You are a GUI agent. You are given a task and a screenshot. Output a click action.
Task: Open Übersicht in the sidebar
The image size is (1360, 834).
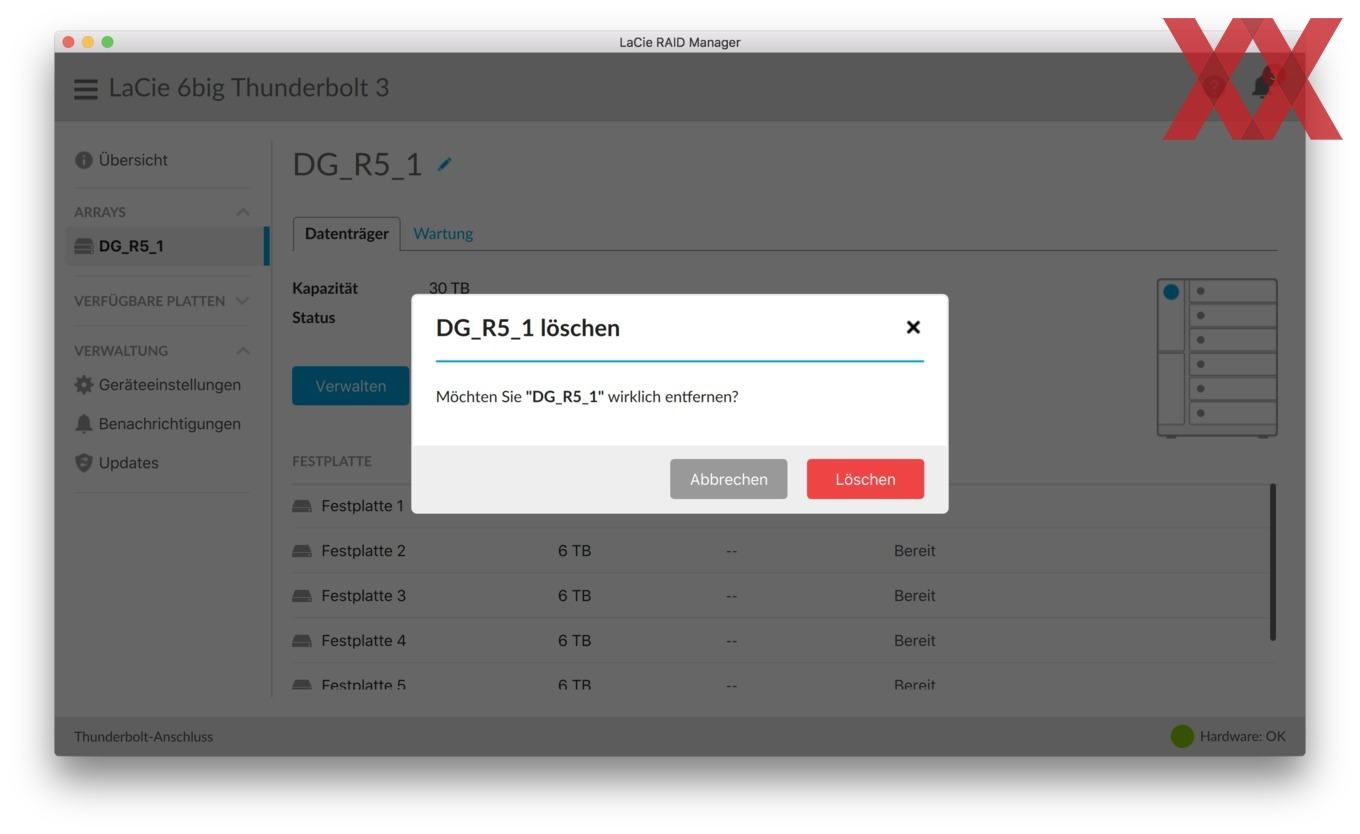(x=122, y=160)
